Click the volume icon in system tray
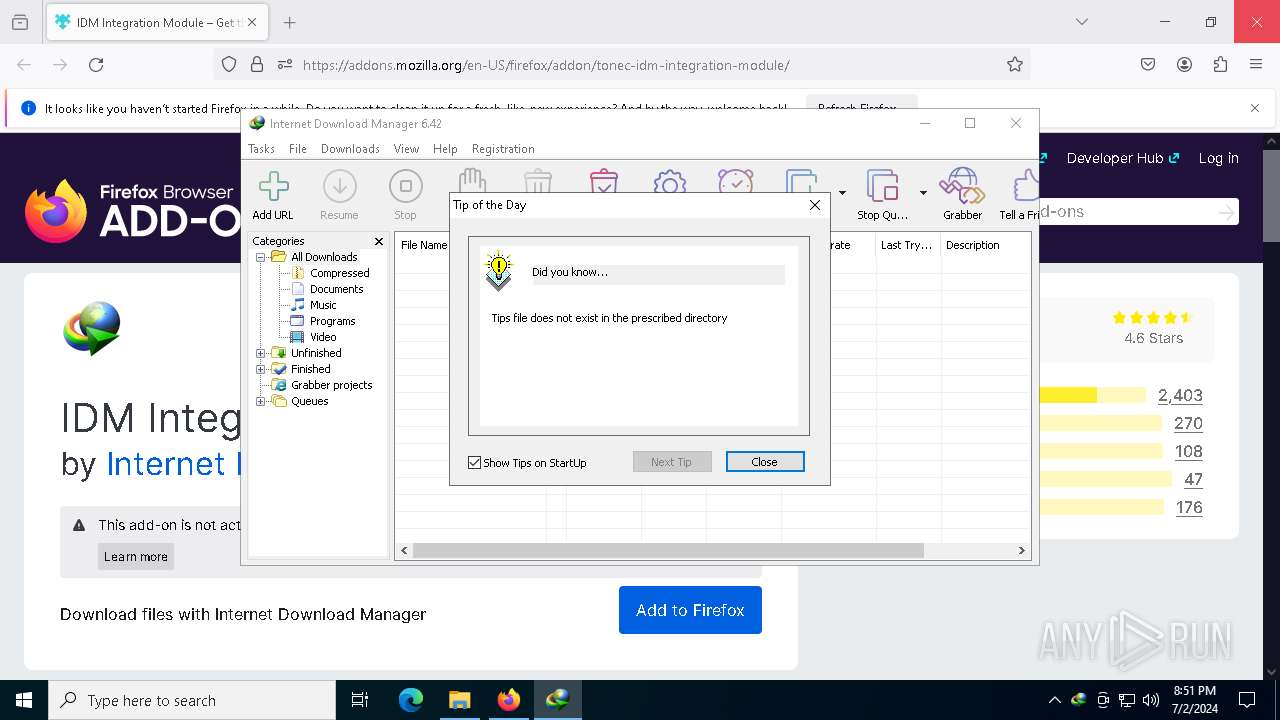 click(x=1151, y=700)
